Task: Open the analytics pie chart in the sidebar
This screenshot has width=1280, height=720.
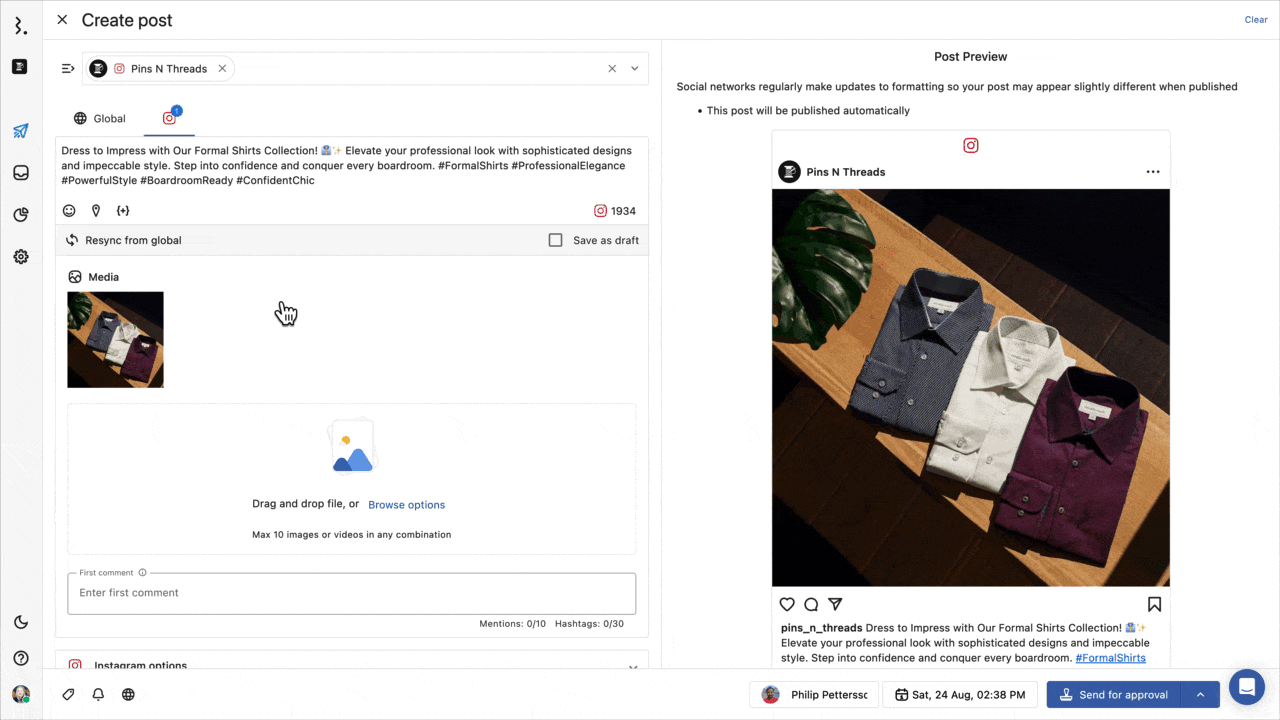Action: [x=20, y=214]
